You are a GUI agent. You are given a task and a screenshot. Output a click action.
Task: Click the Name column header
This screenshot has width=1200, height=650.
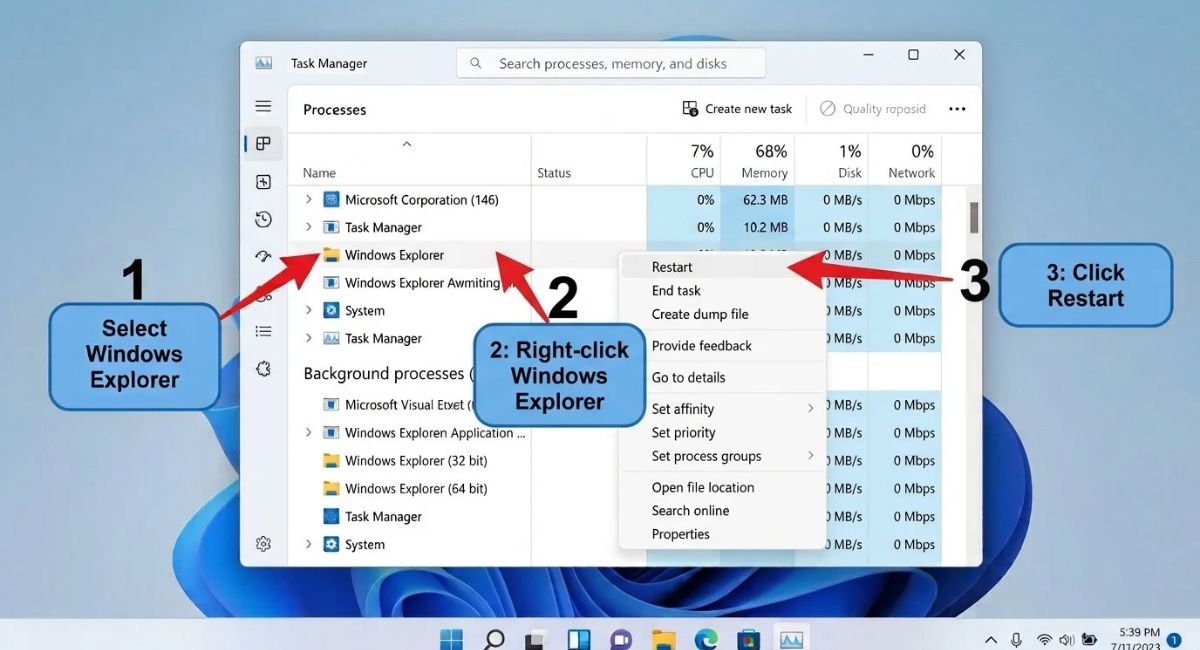[410, 160]
